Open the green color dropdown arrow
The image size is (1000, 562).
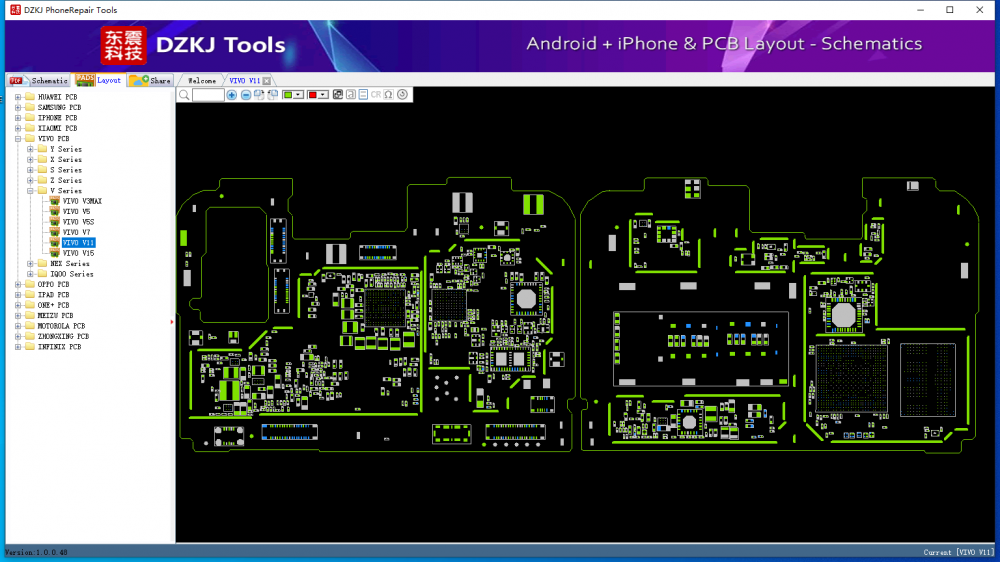pos(298,95)
